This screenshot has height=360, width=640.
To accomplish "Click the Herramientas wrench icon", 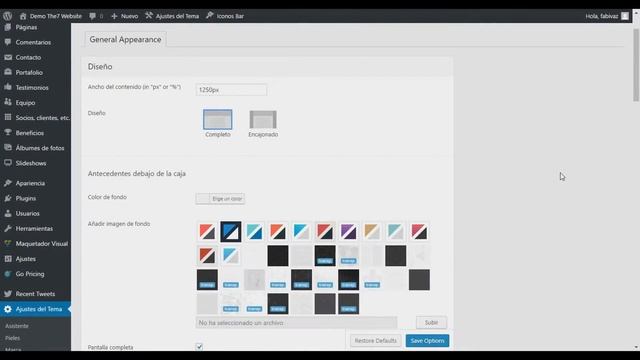I will coord(8,229).
